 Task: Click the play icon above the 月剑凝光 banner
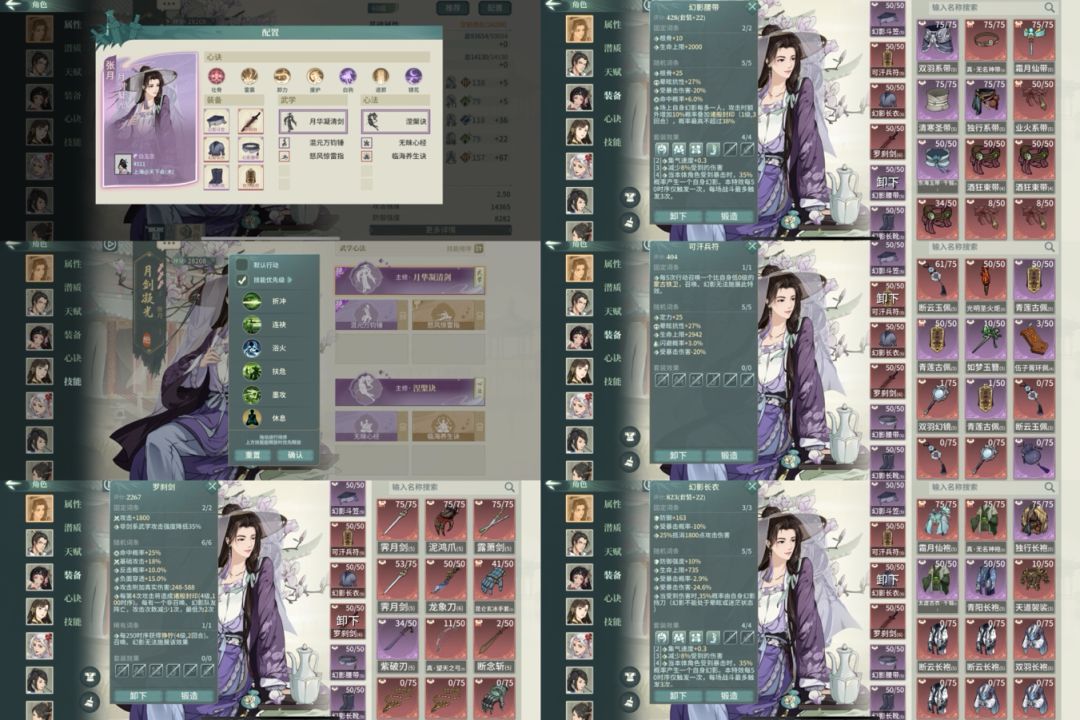click(x=110, y=245)
